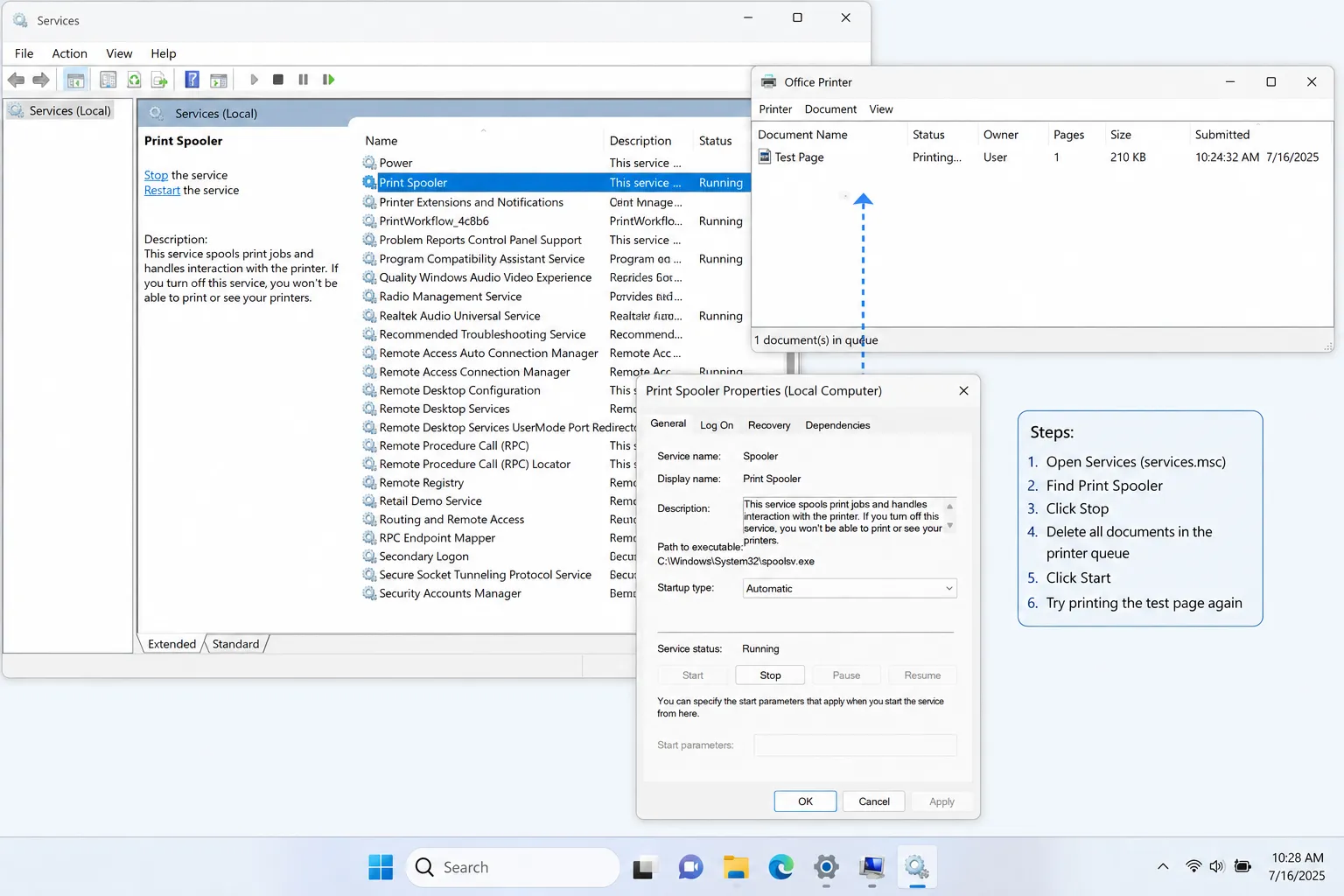Click the description box scroll-up arrow
The width and height of the screenshot is (1344, 896).
pos(950,507)
